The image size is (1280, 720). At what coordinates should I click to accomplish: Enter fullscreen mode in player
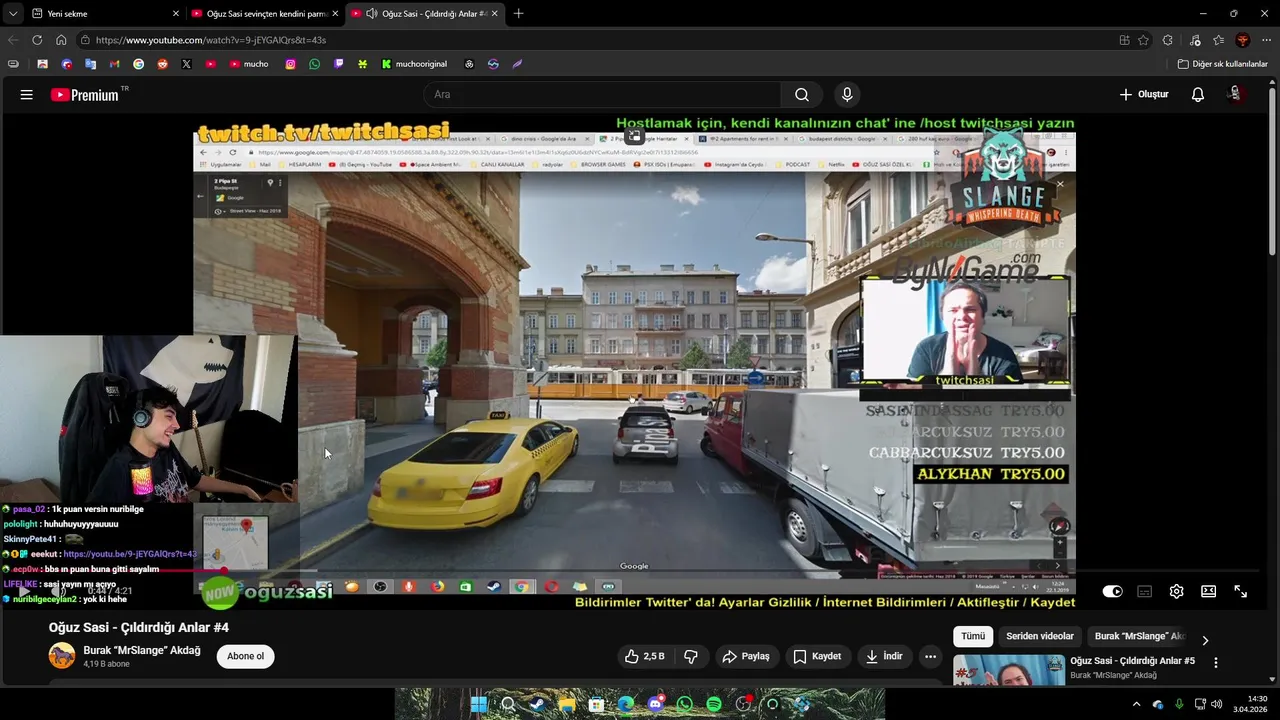pos(1241,591)
